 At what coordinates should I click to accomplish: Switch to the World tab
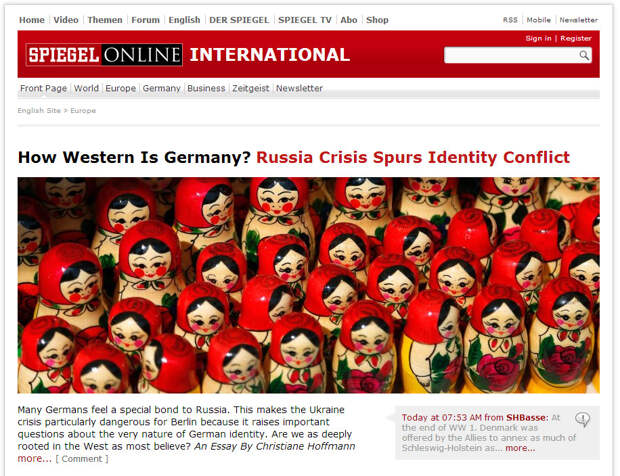tap(86, 88)
